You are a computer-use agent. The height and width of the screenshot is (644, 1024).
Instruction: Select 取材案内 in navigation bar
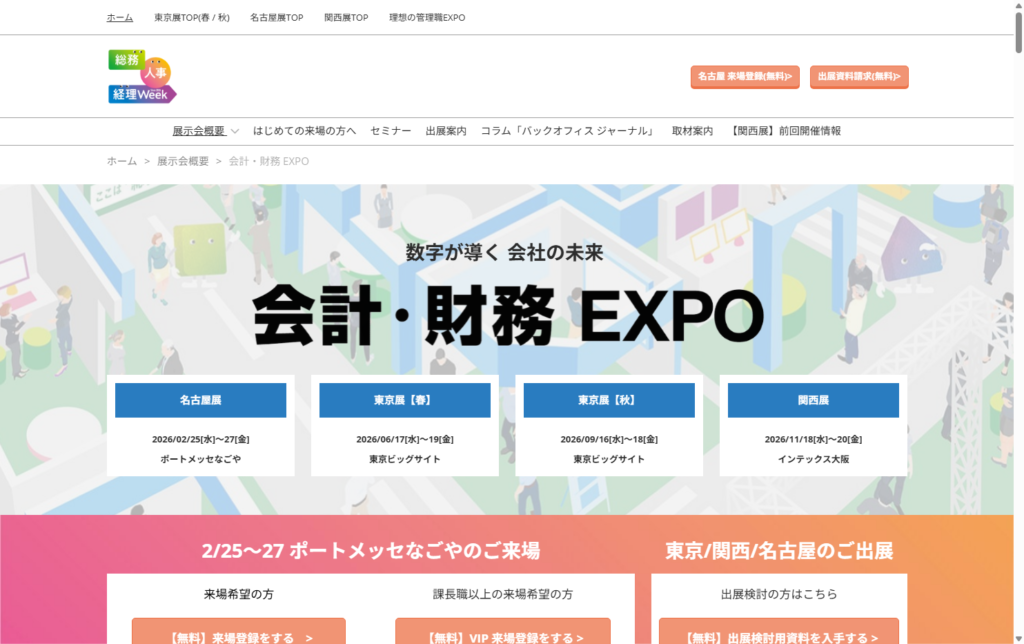pyautogui.click(x=692, y=131)
